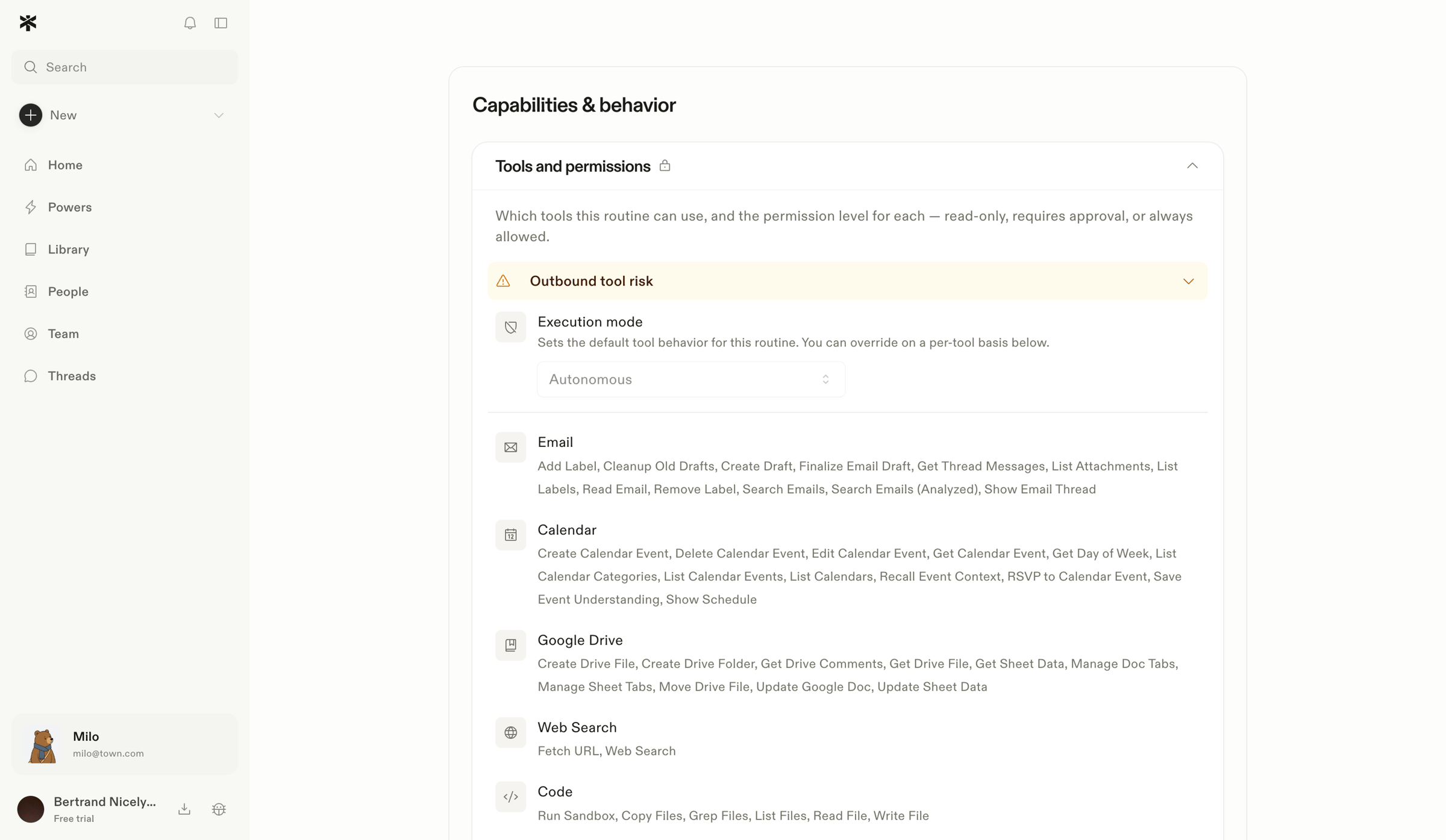This screenshot has height=840, width=1446.
Task: Click the Library book icon
Action: tap(31, 249)
